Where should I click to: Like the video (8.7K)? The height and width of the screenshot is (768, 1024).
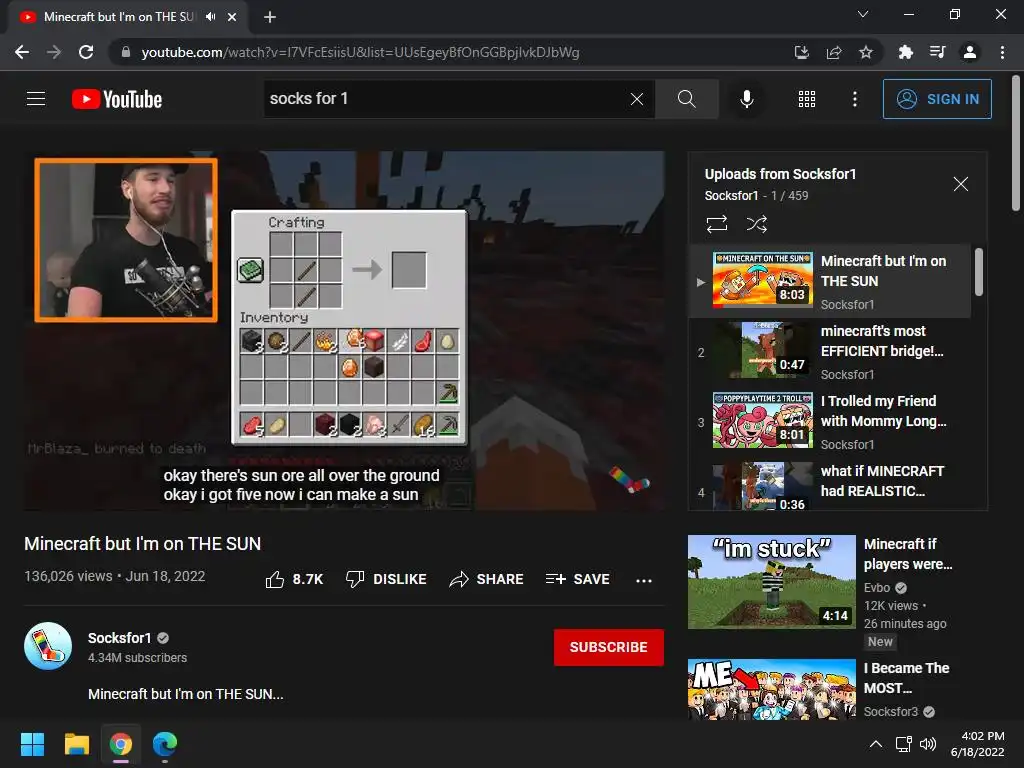(x=294, y=579)
